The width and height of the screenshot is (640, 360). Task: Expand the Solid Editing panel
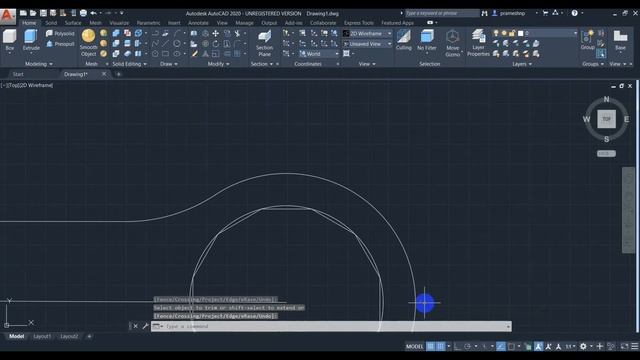pos(129,64)
